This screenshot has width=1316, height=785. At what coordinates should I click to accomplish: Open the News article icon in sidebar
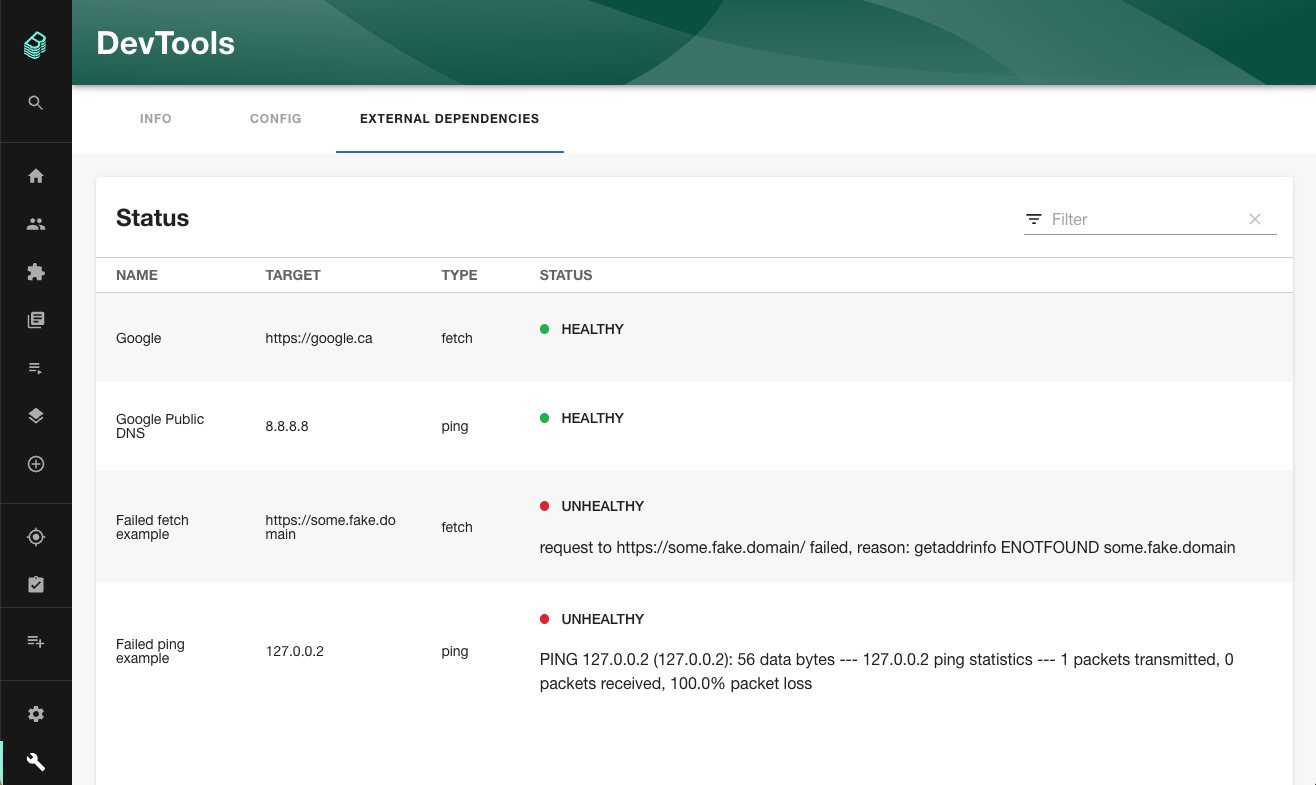pos(36,319)
